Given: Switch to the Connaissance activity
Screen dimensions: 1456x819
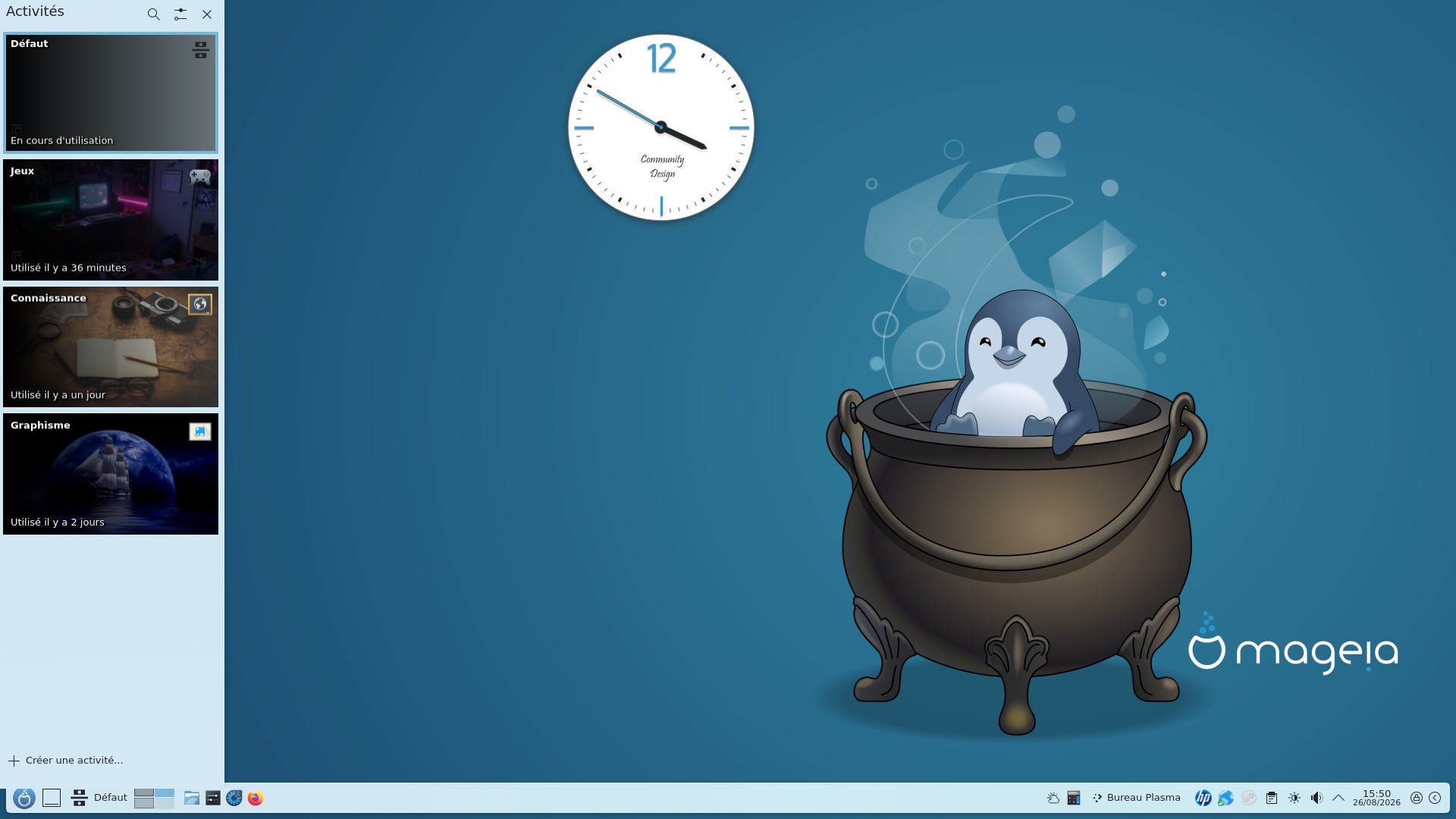Looking at the screenshot, I should click(x=111, y=347).
